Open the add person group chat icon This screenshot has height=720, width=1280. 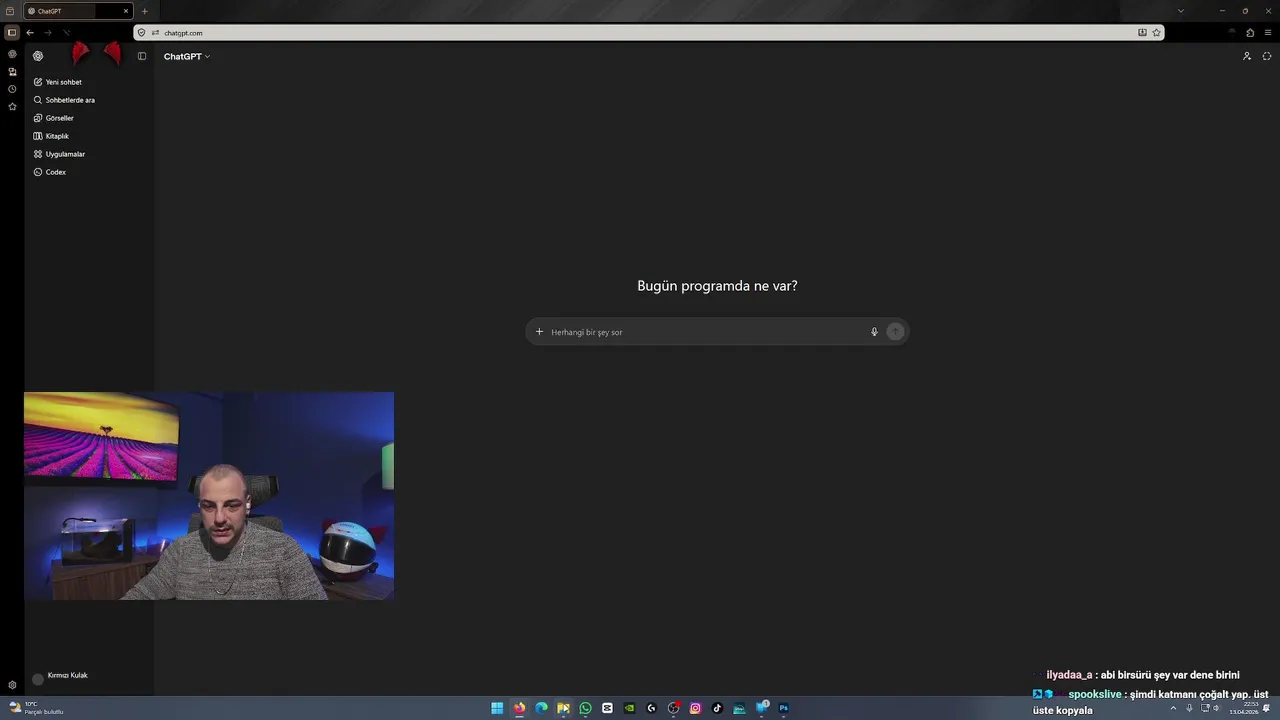[1247, 56]
